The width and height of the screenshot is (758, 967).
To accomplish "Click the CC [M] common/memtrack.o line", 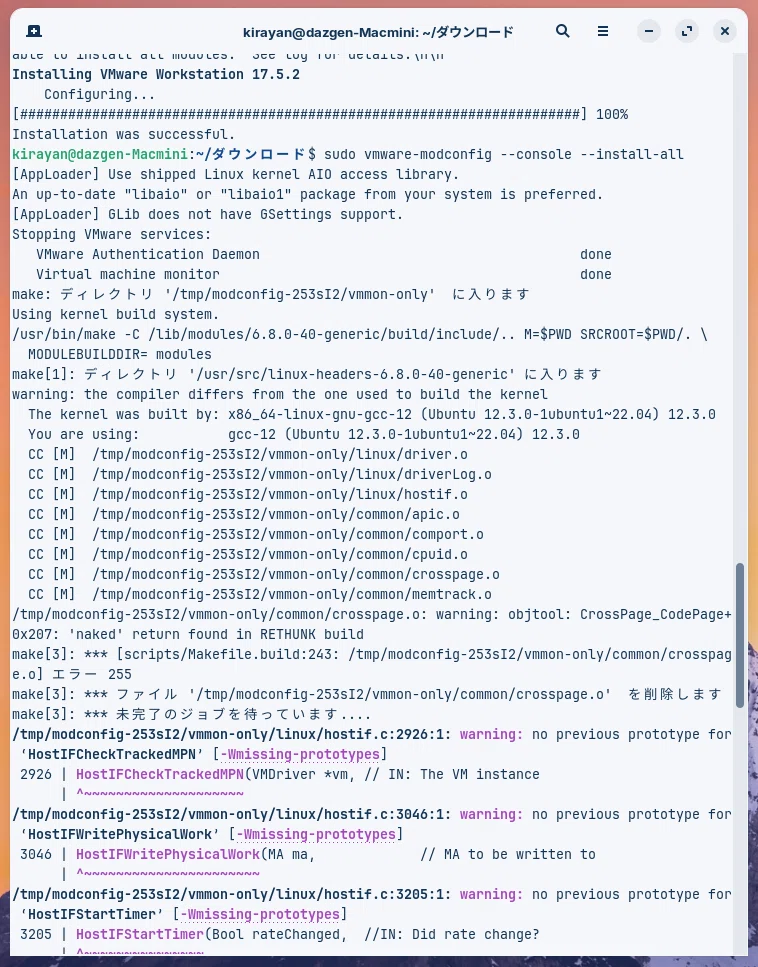I will [260, 595].
